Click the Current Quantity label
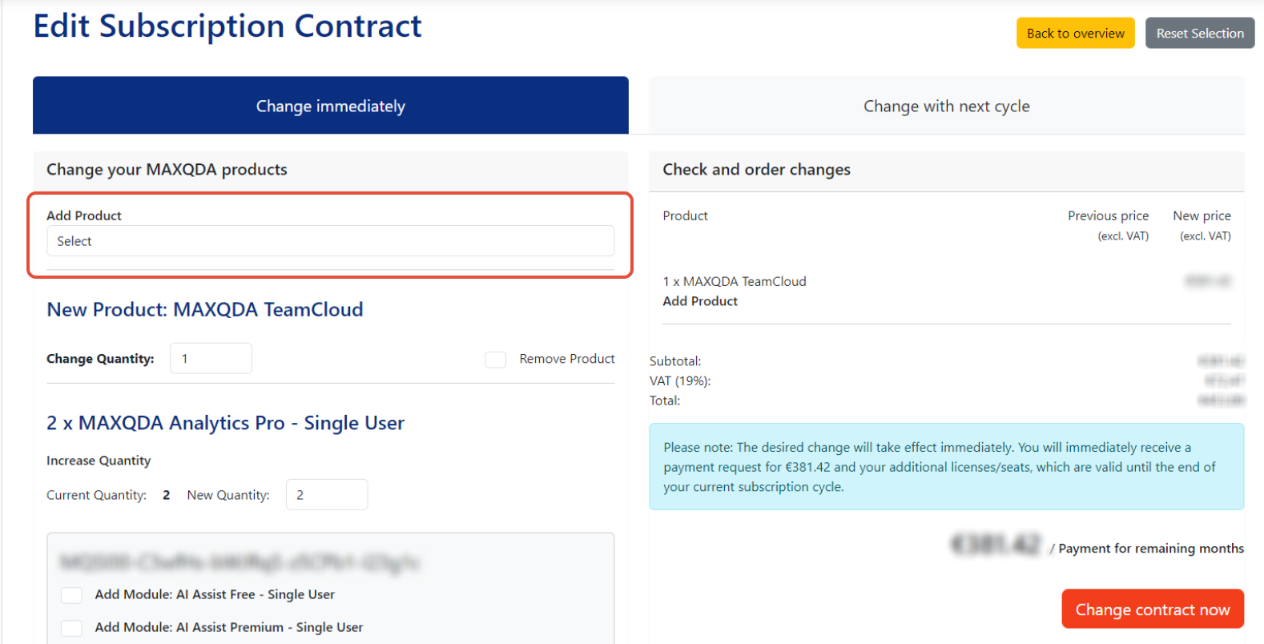Screen dimensions: 1264x644 point(96,495)
